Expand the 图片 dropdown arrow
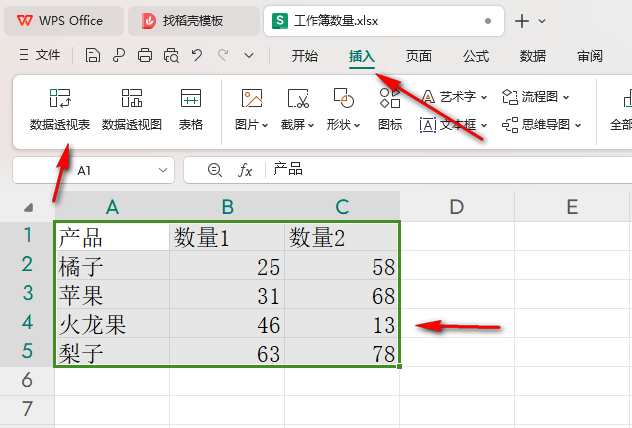Screen dimensions: 632x428 pyautogui.click(x=265, y=125)
